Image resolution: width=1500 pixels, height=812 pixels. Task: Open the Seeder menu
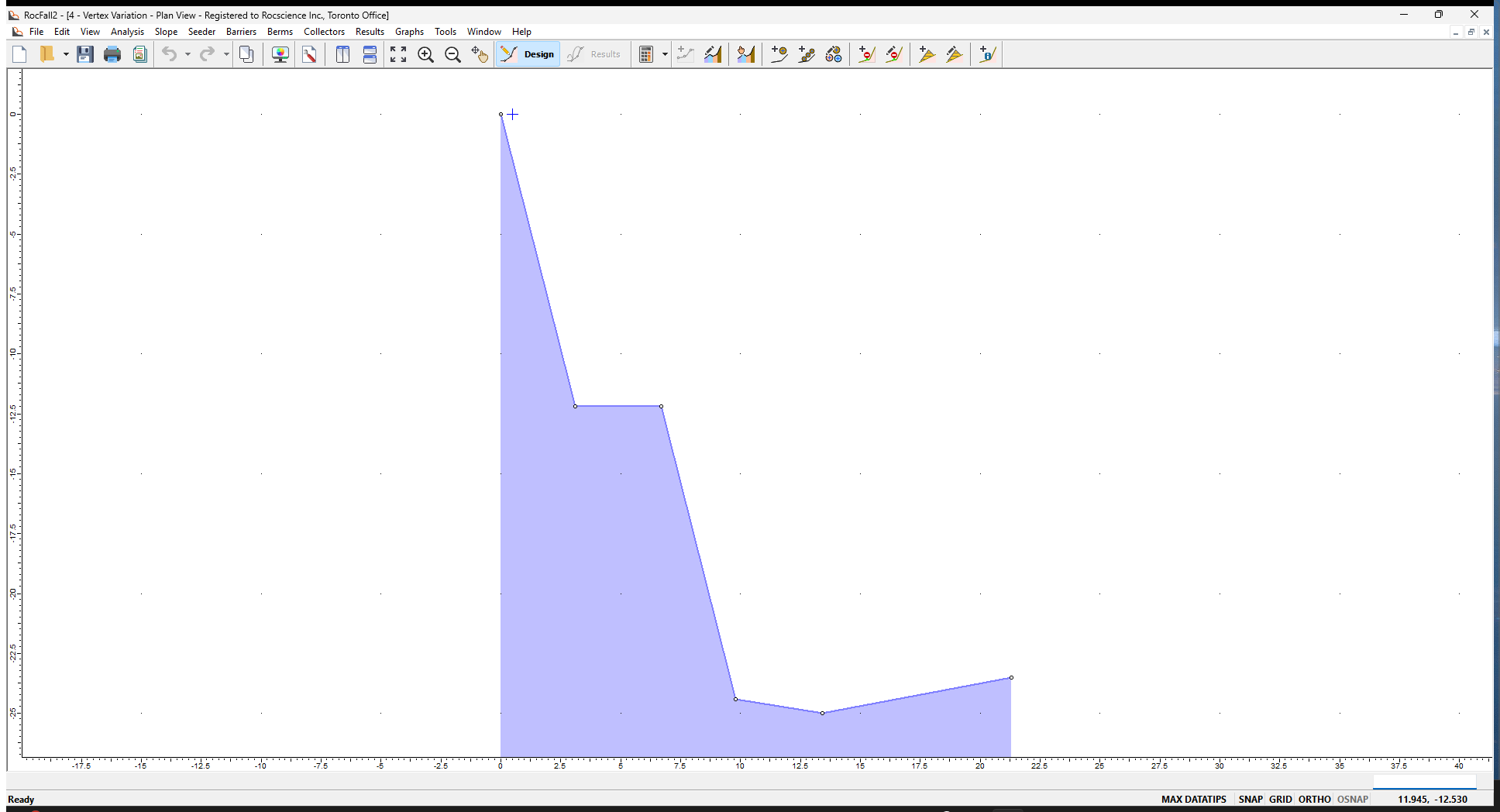pyautogui.click(x=201, y=32)
